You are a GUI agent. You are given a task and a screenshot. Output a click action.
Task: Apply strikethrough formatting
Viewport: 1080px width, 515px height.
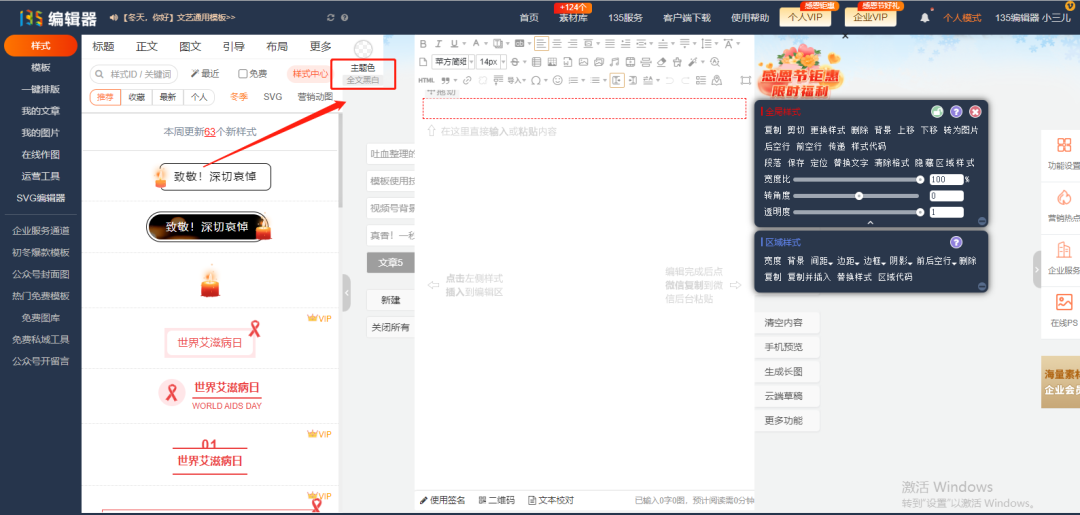pyautogui.click(x=515, y=62)
